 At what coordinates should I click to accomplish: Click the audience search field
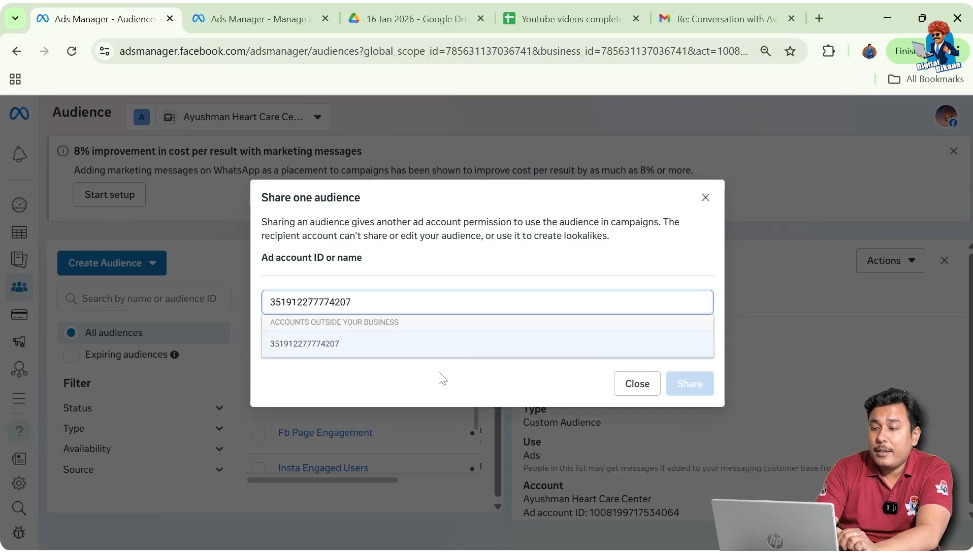pos(144,299)
